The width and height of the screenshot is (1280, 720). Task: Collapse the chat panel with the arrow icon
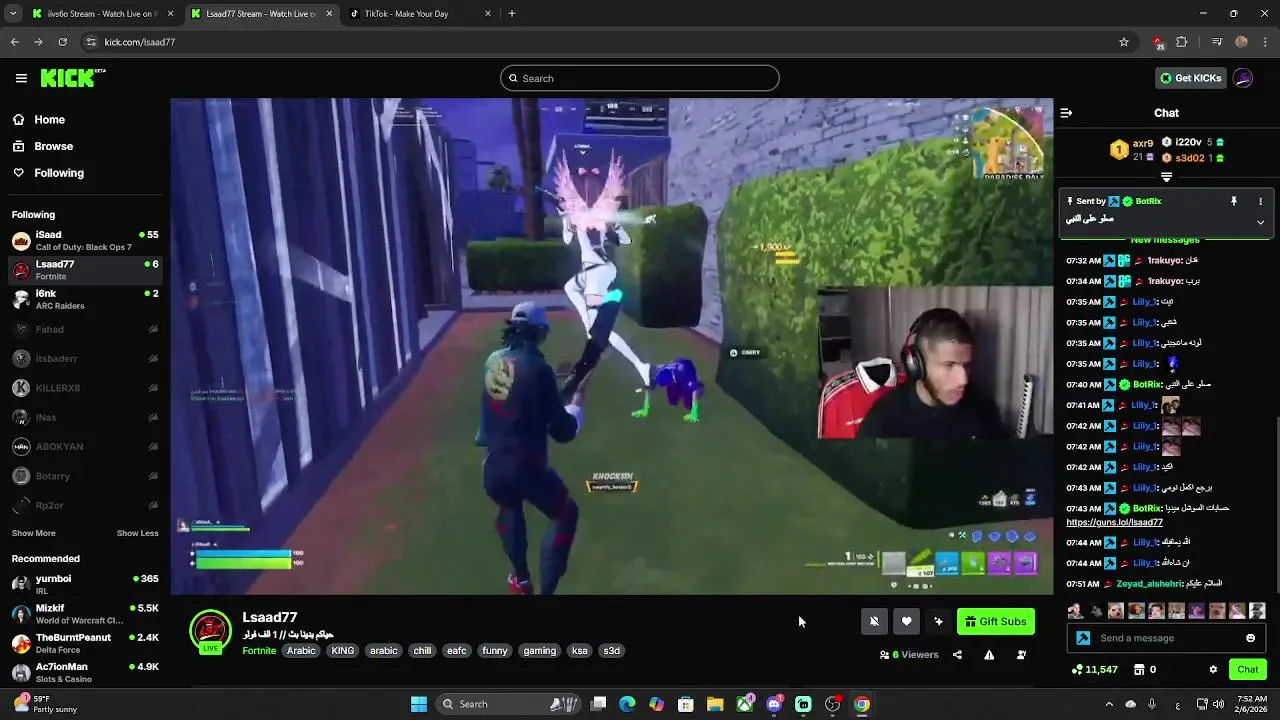tap(1066, 113)
